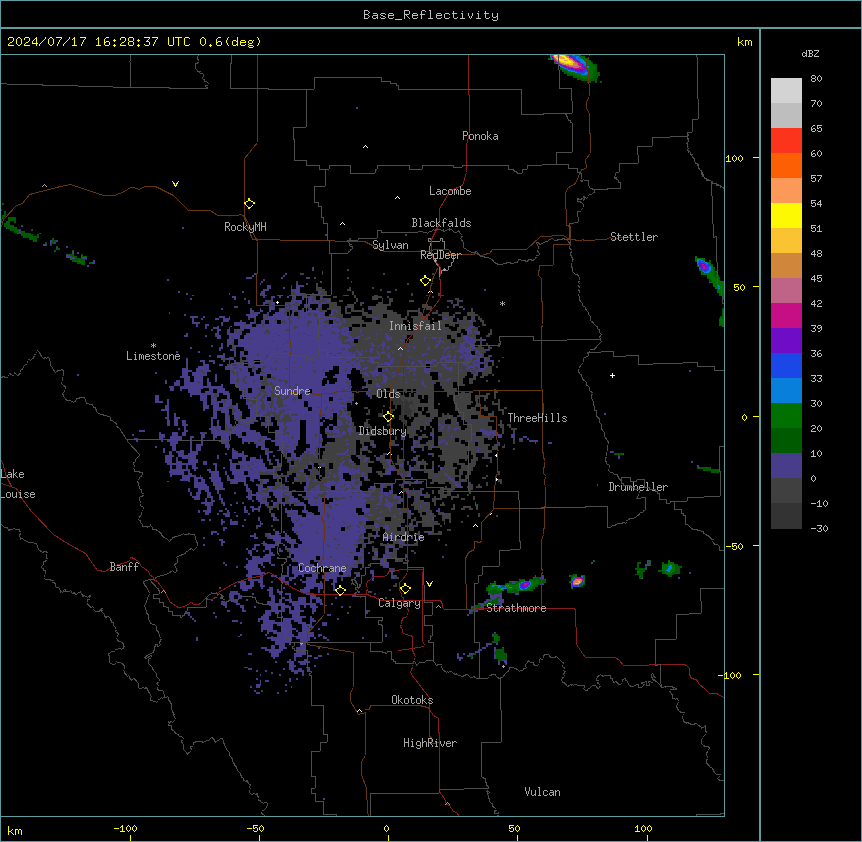Image resolution: width=862 pixels, height=842 pixels.
Task: Click the yellow diamond marker above Calgary label
Action: point(405,589)
